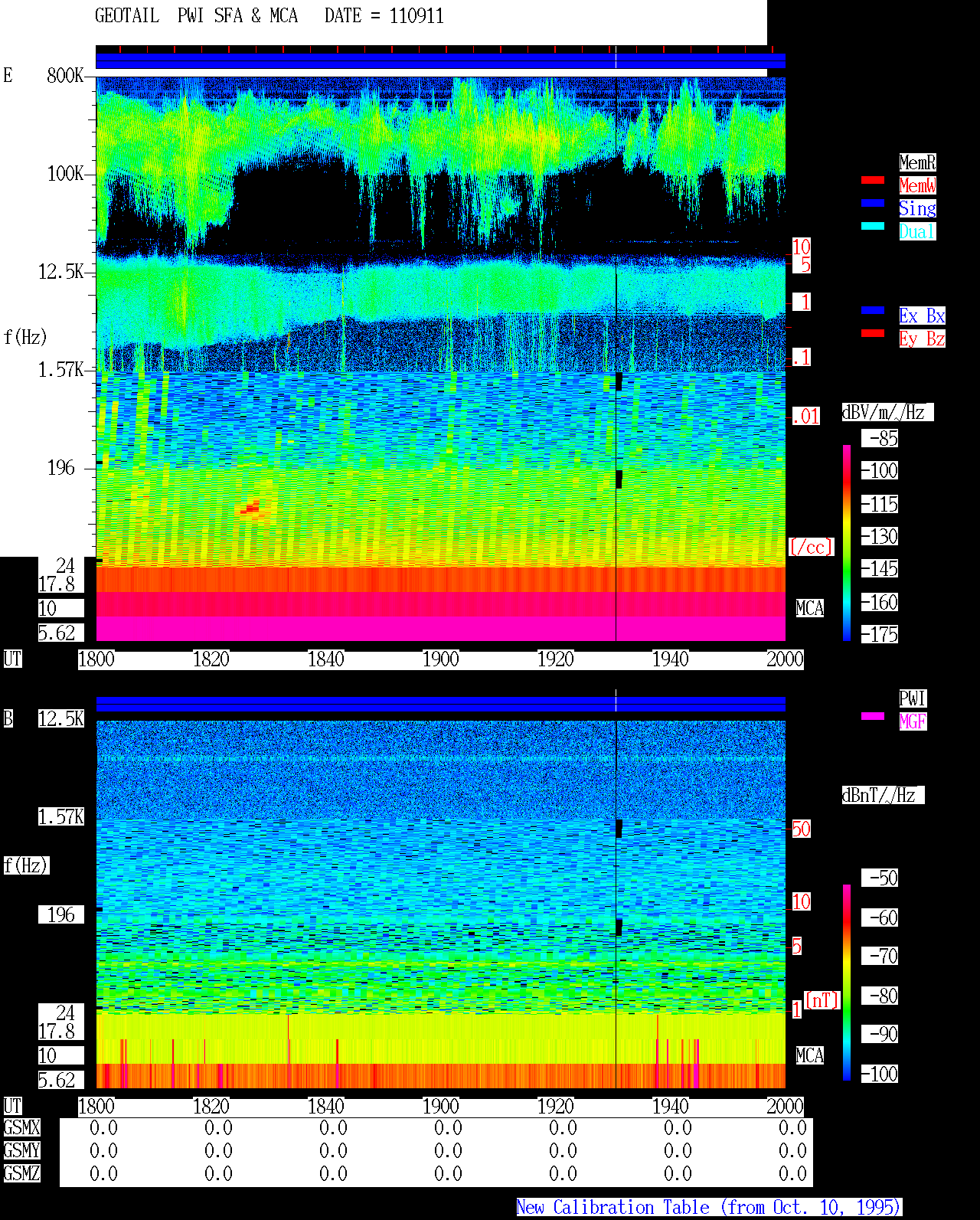Click the 1900 UT label under E spectrogram
The width and height of the screenshot is (980, 1220).
point(441,659)
